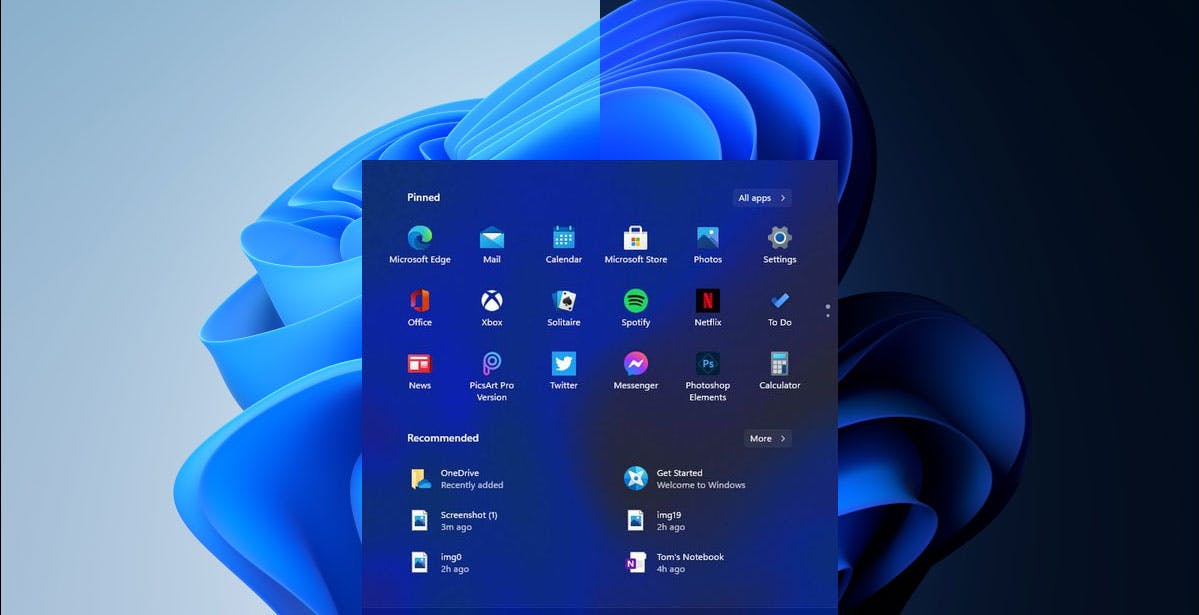Screen dimensions: 1199x615
Task: Show More recommended items
Action: (x=767, y=438)
